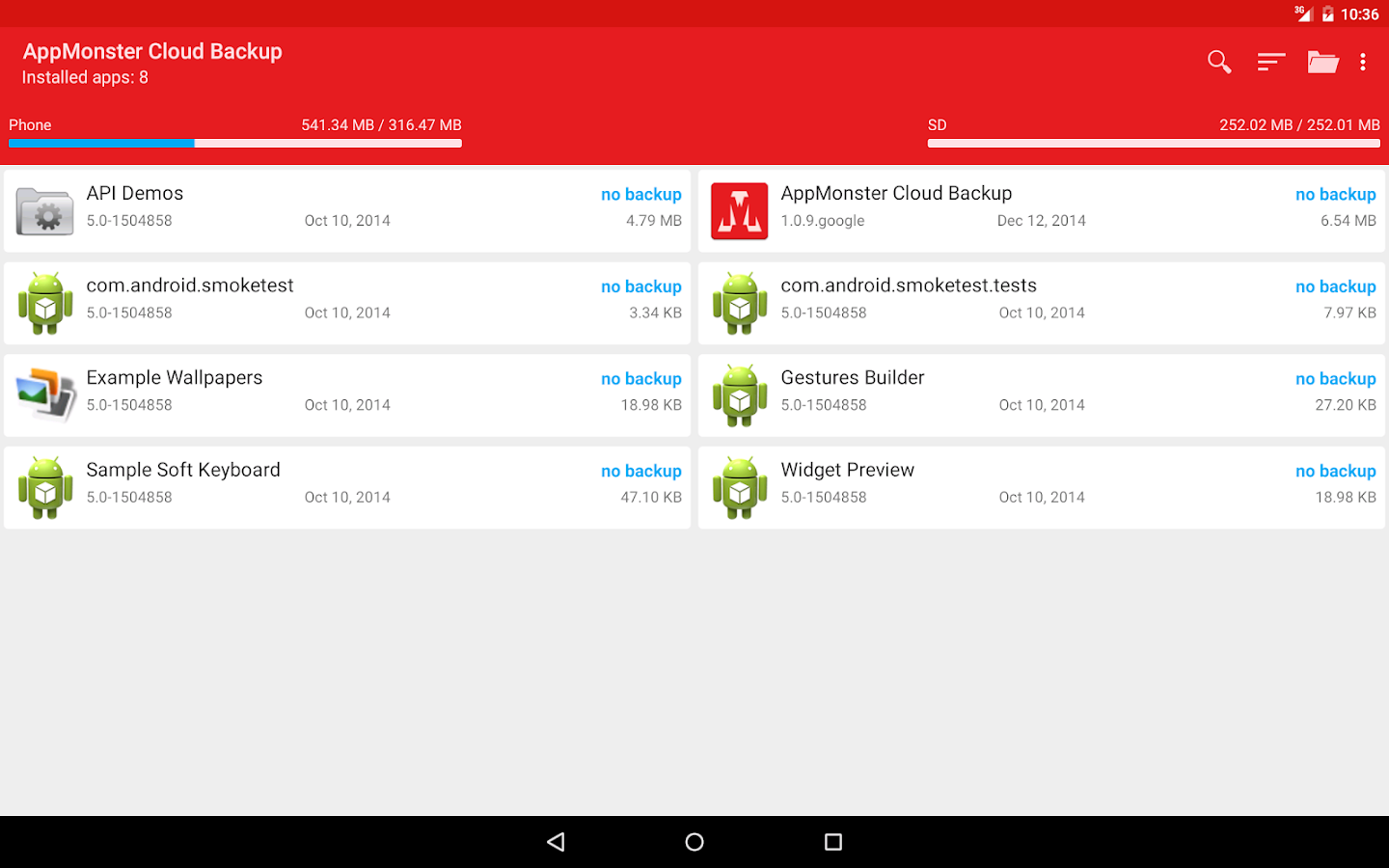Tap 'no backup' status for AppMonster Cloud Backup
Image resolution: width=1389 pixels, height=868 pixels.
point(1336,195)
